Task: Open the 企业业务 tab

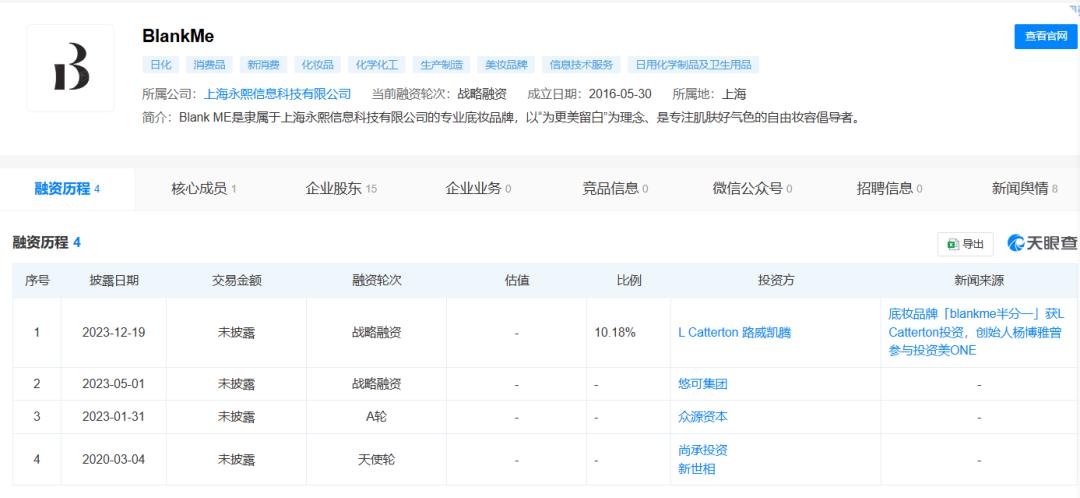Action: pyautogui.click(x=478, y=189)
